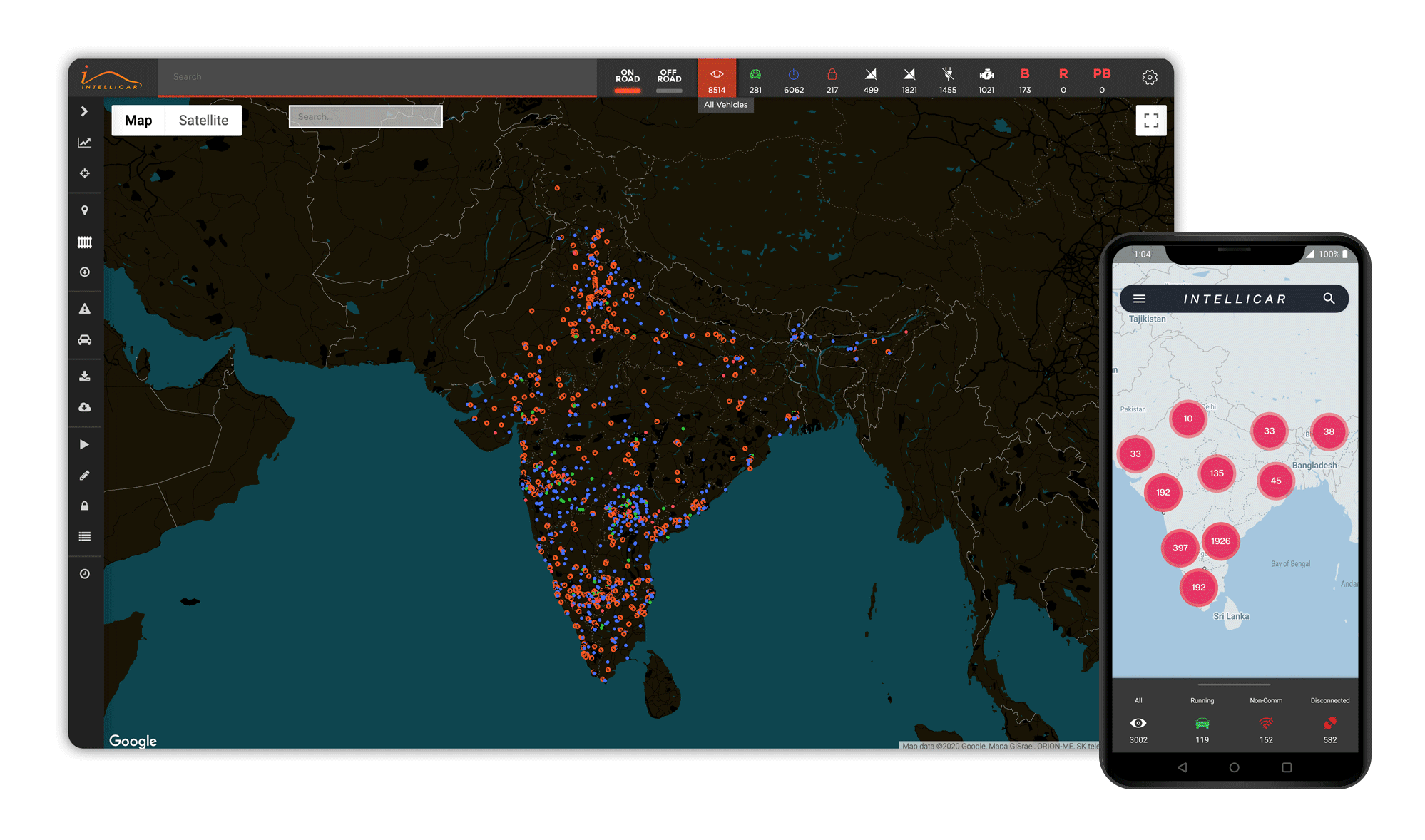The width and height of the screenshot is (1425, 840).
Task: Click the padlock icon in sidebar
Action: (84, 506)
